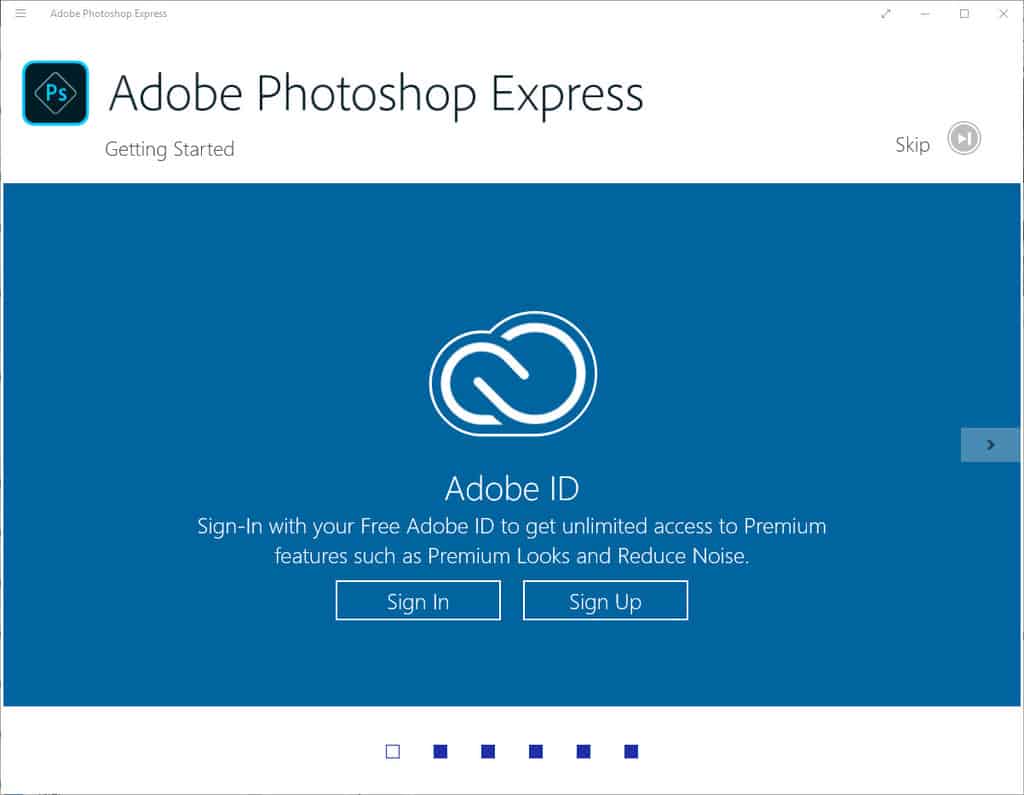This screenshot has width=1024, height=795.
Task: Use the pagination squares to jump to slide three
Action: pyautogui.click(x=488, y=751)
